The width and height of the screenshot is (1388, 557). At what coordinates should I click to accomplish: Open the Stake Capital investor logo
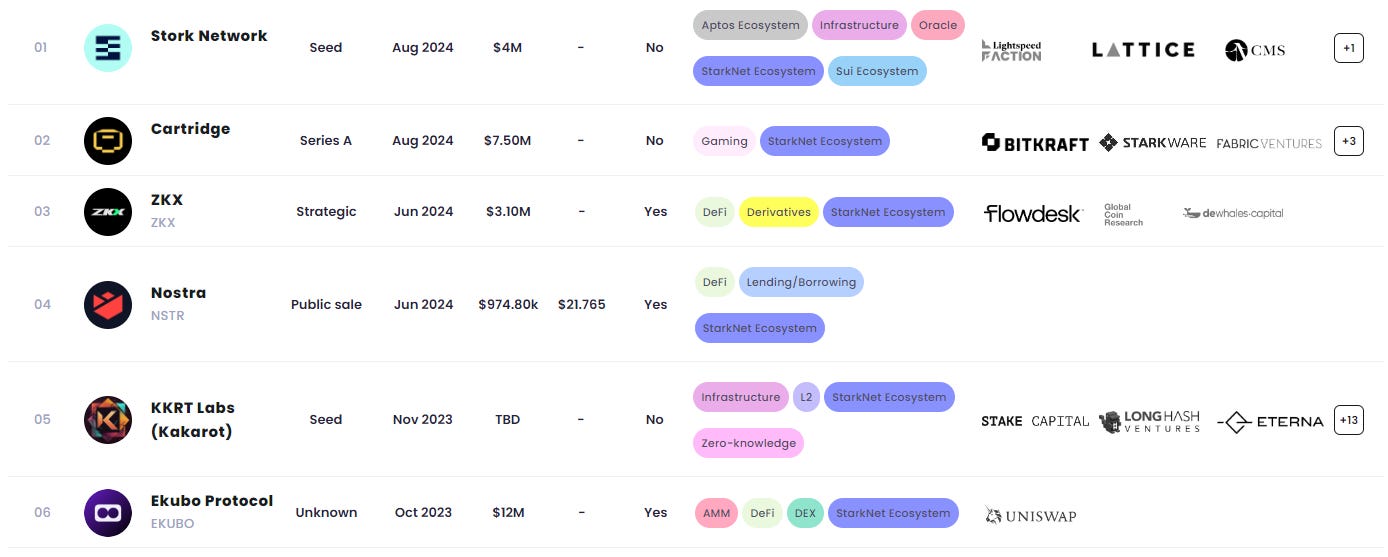1035,421
